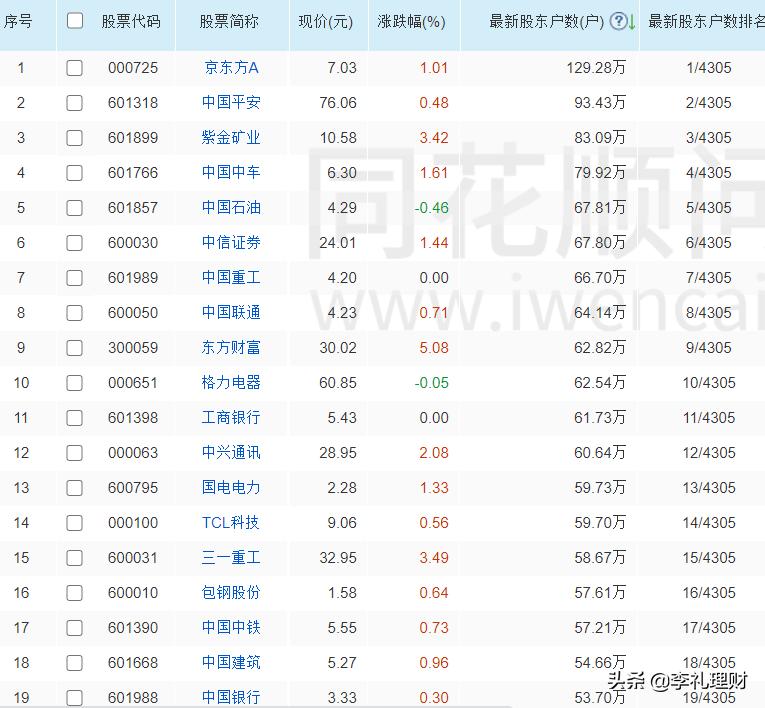Open the 三一重工 stock link
This screenshot has height=708, width=765.
[231, 557]
